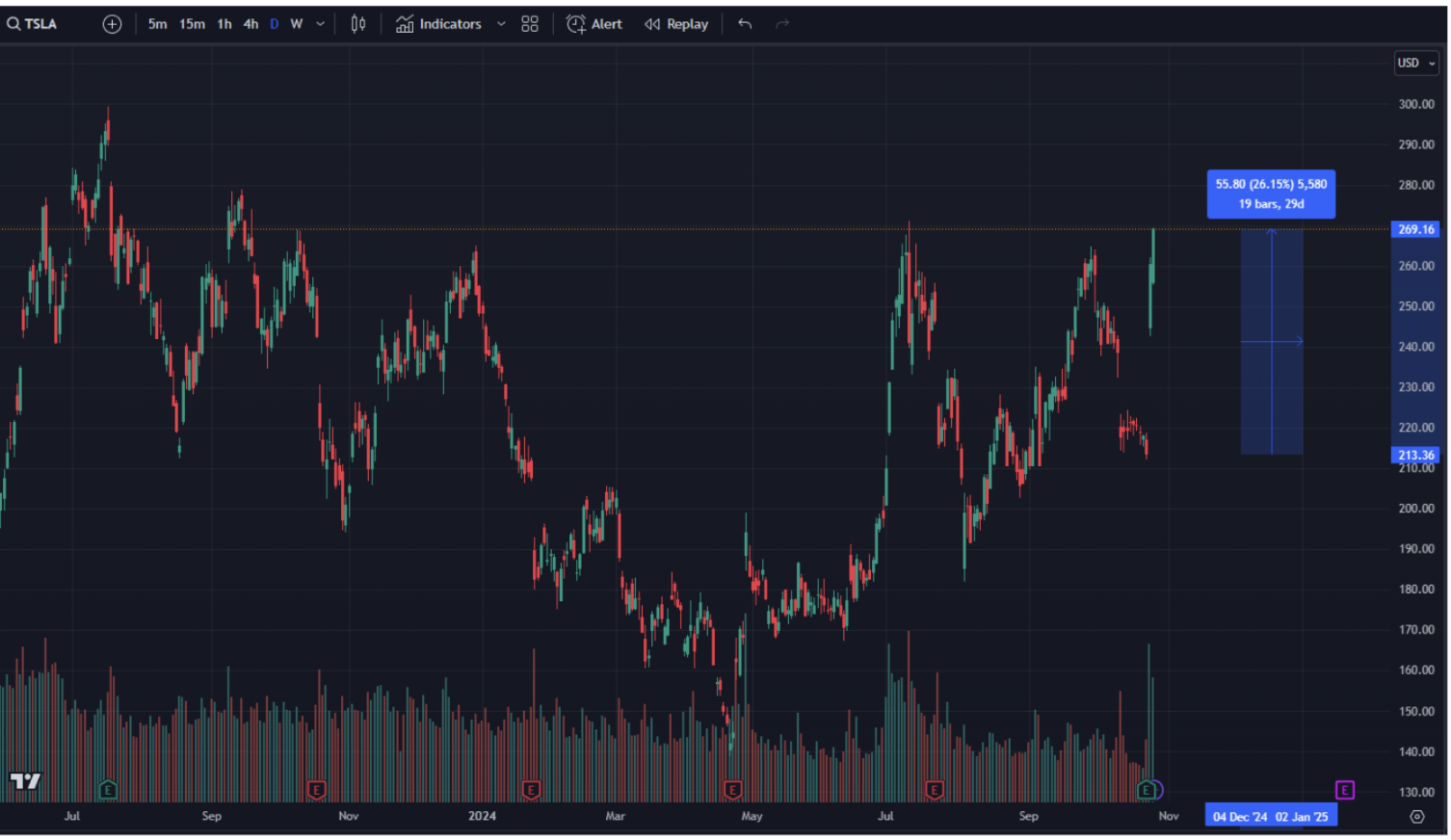This screenshot has height=840, width=1451.
Task: Click red earnings E marker between Sep and Nov
Action: 316,790
